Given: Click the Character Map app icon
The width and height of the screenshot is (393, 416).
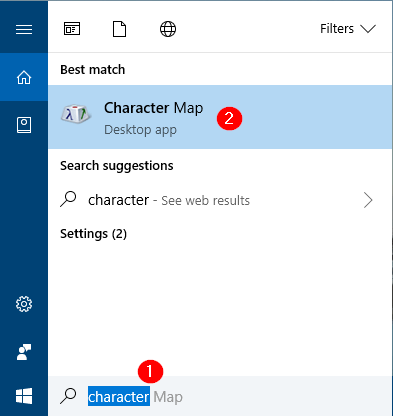Looking at the screenshot, I should [x=76, y=114].
